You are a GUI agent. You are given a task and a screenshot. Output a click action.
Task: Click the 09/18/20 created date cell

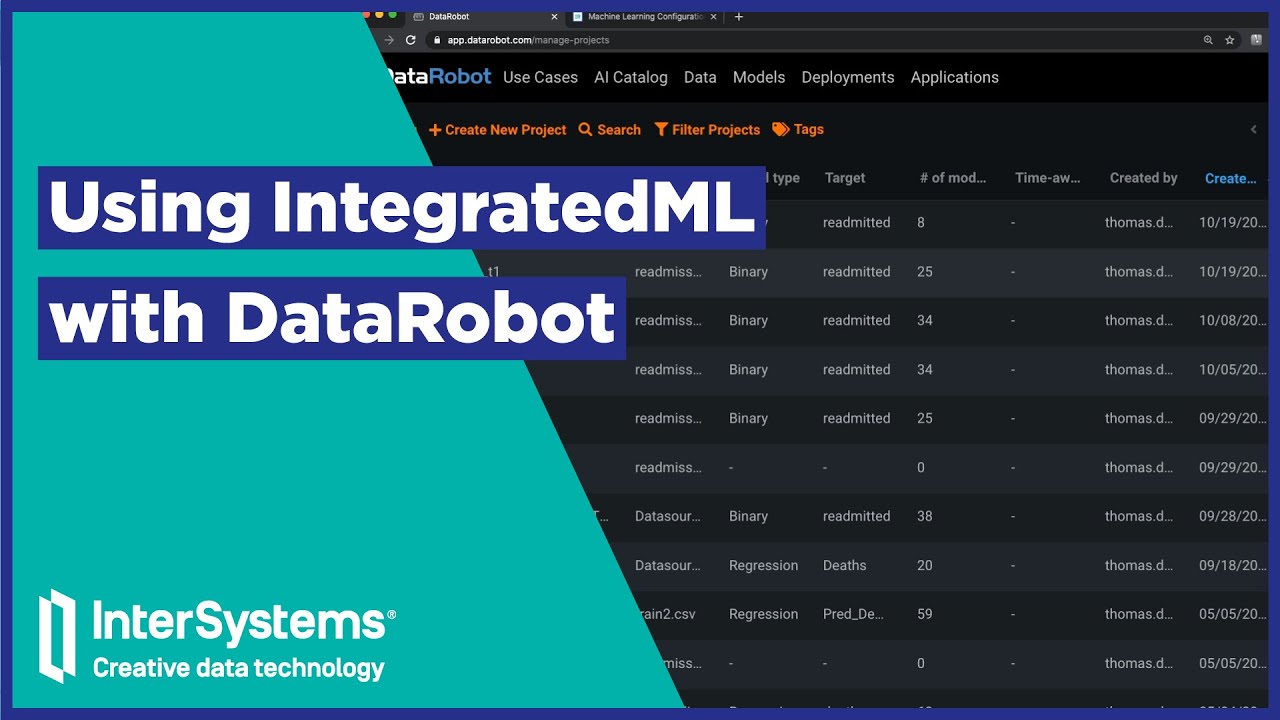(1233, 565)
